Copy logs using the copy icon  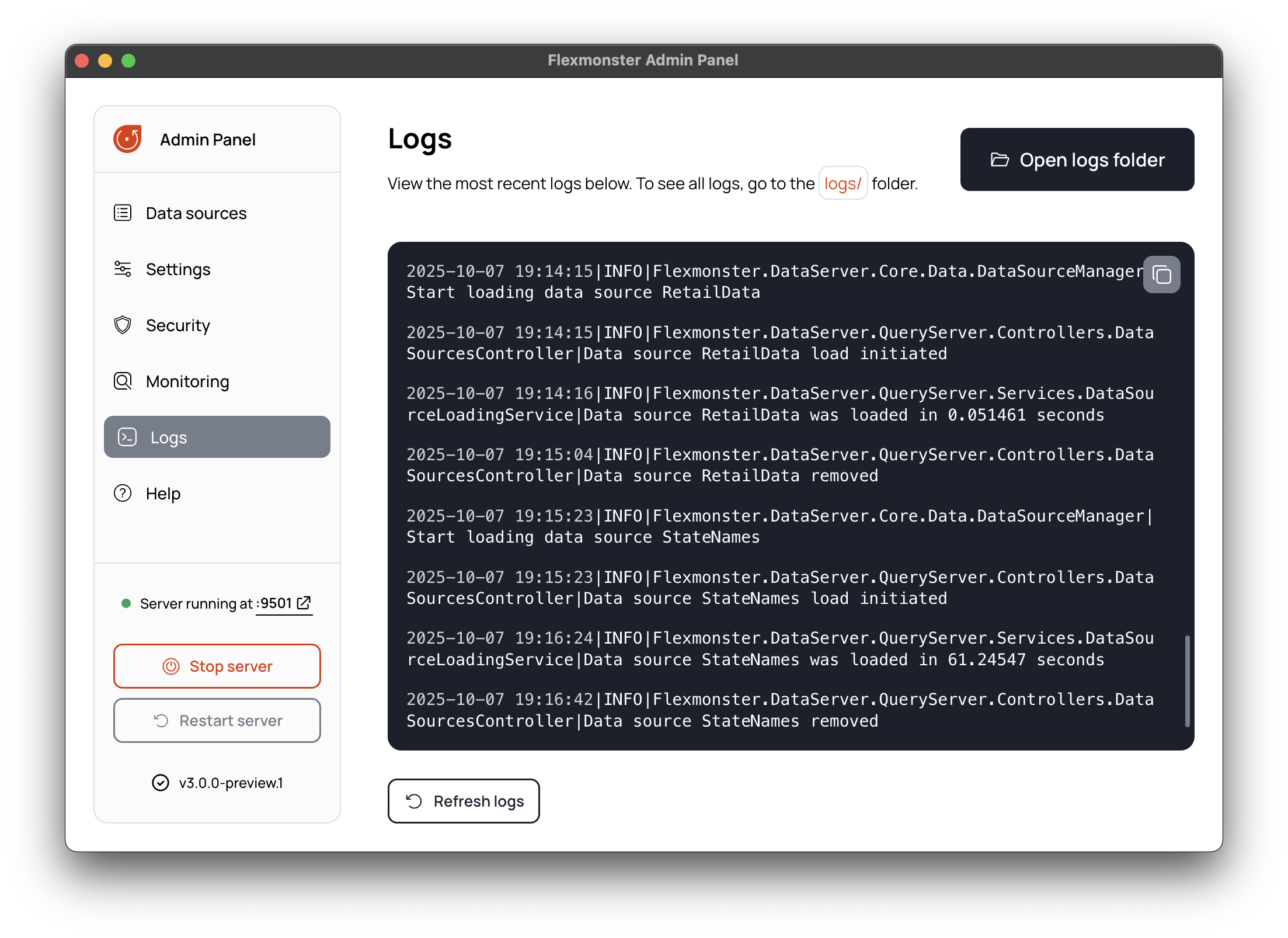click(1161, 275)
